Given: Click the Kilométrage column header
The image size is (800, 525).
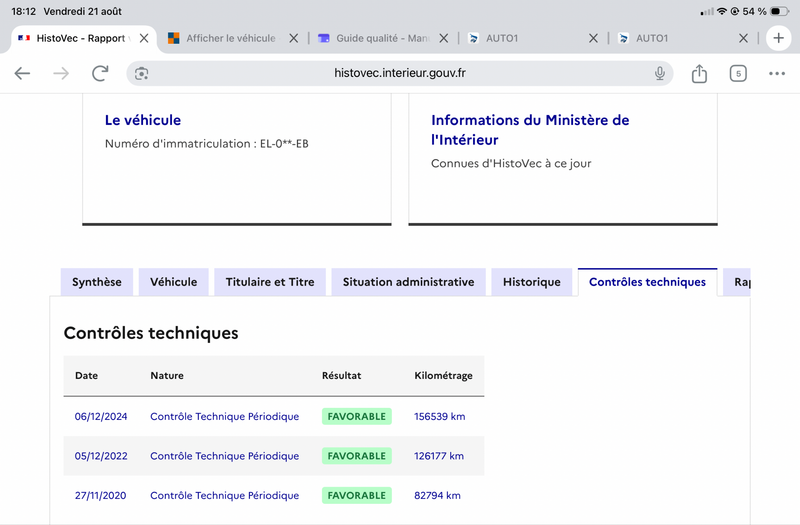Looking at the screenshot, I should [443, 376].
